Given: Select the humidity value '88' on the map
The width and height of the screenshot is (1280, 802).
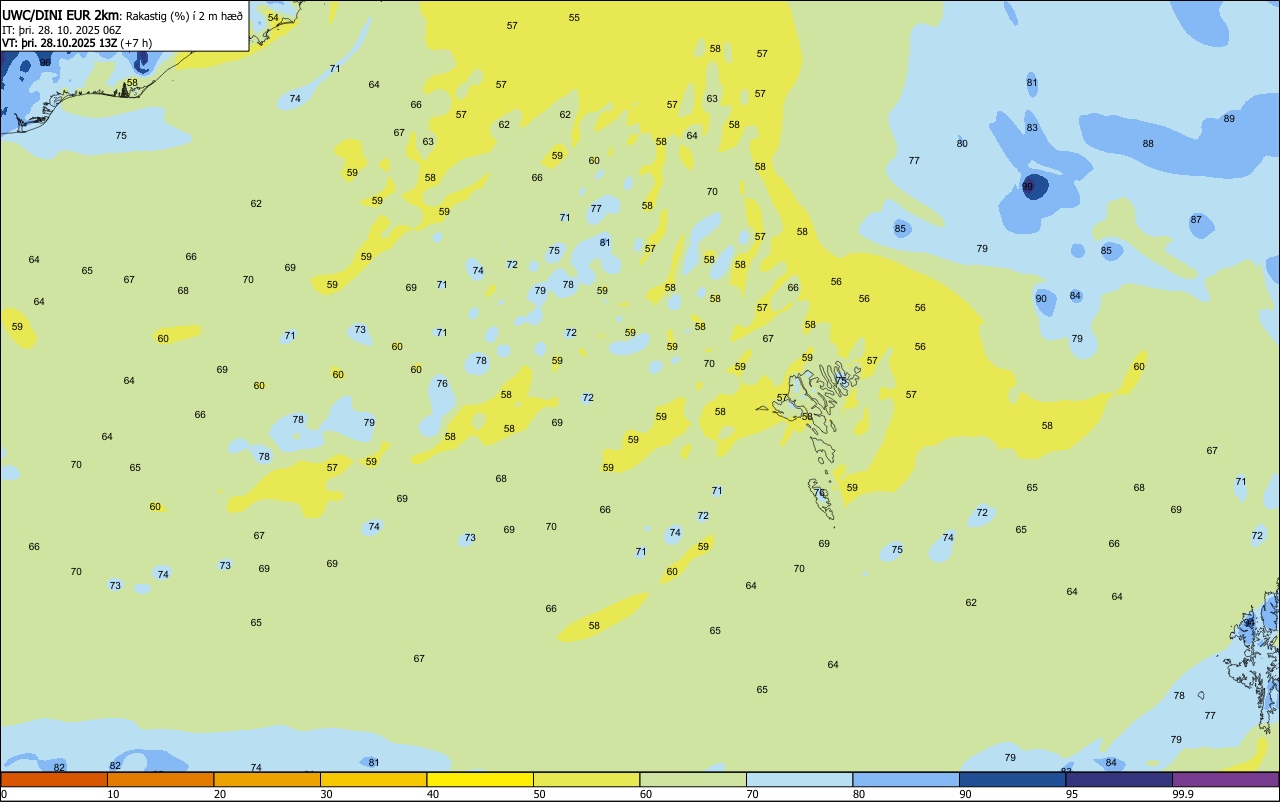Looking at the screenshot, I should [x=1148, y=144].
